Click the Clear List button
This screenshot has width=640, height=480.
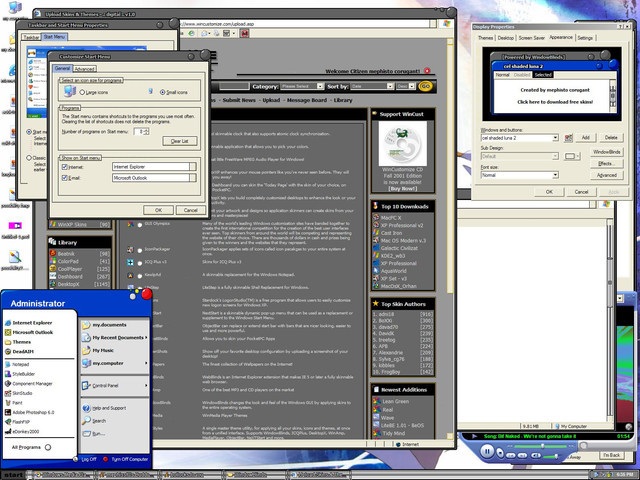pos(180,141)
